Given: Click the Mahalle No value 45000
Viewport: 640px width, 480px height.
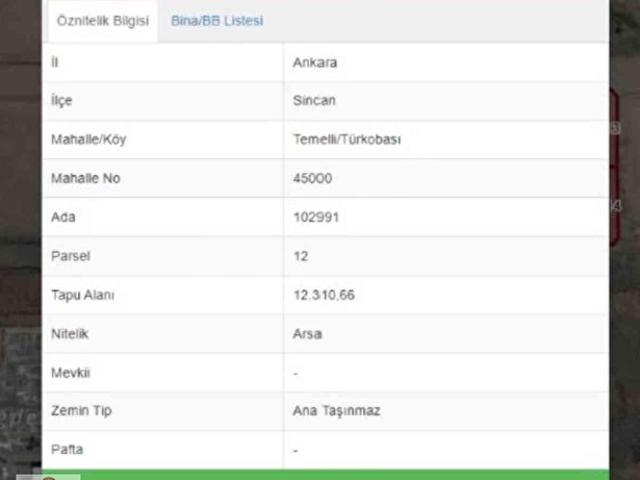Looking at the screenshot, I should coord(312,179).
